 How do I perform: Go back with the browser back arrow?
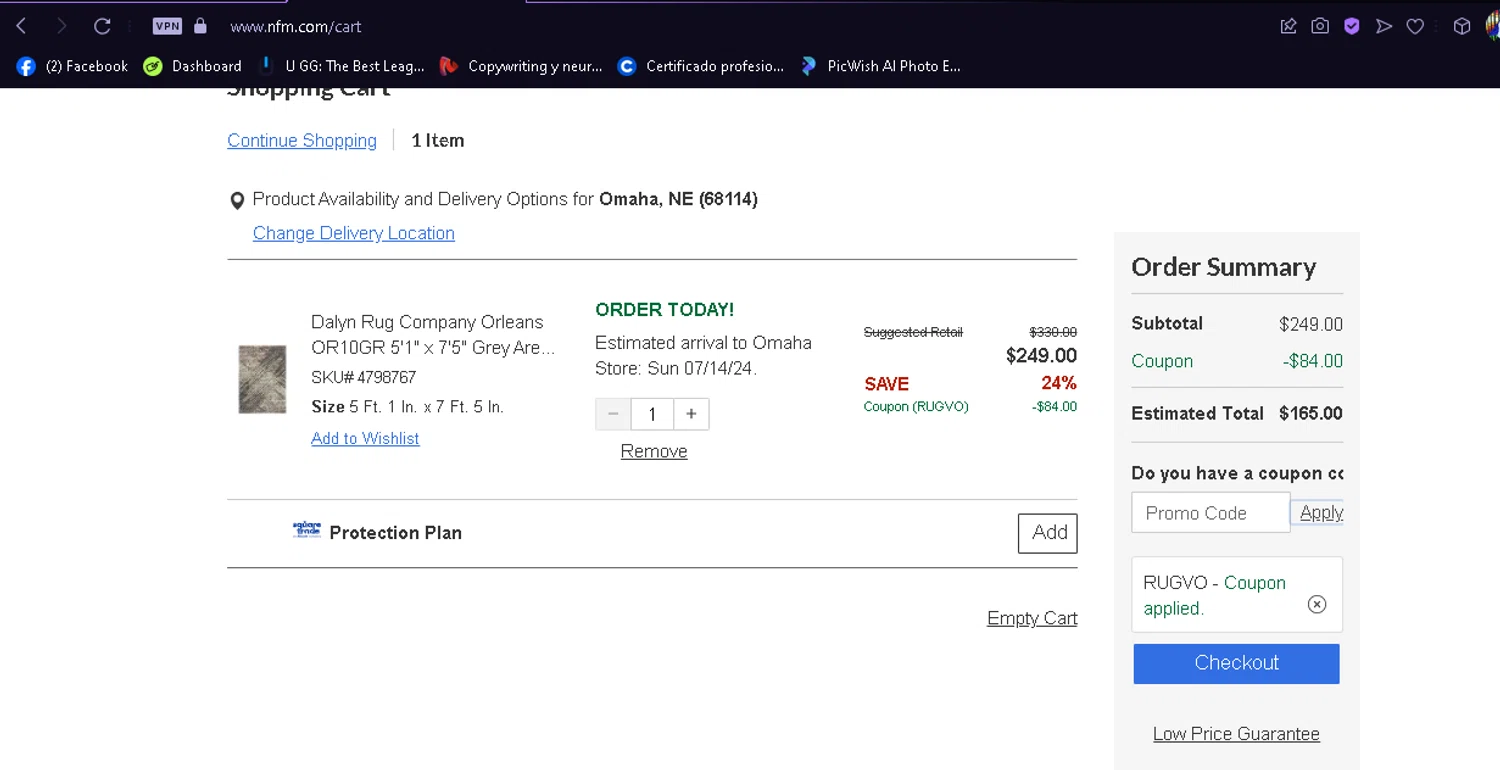tap(21, 26)
